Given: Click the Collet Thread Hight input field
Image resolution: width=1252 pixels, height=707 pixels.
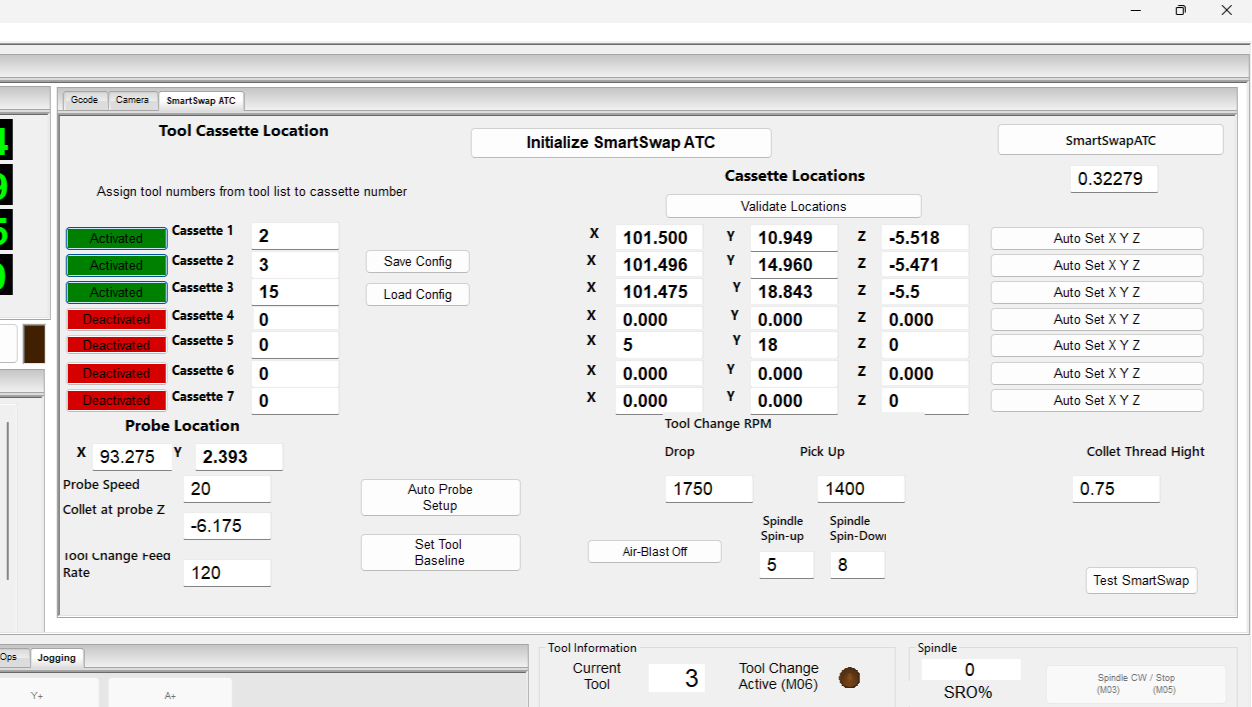Looking at the screenshot, I should 1116,489.
